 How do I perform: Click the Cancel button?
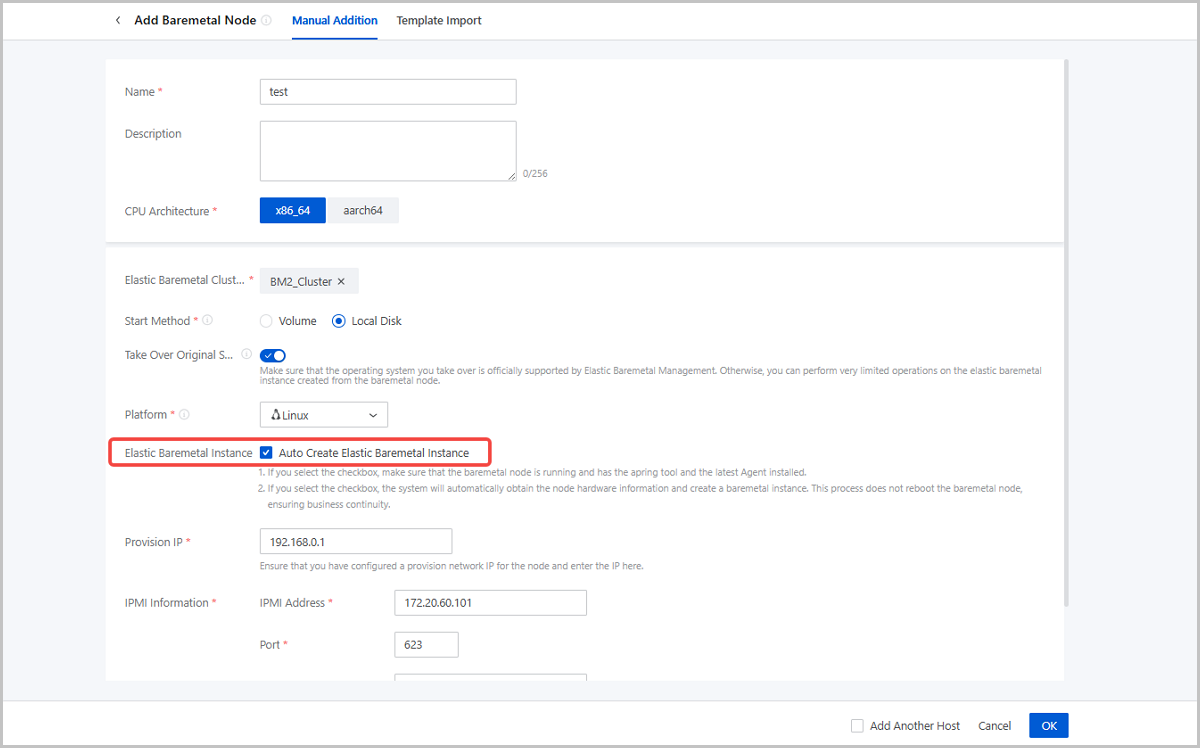click(994, 726)
